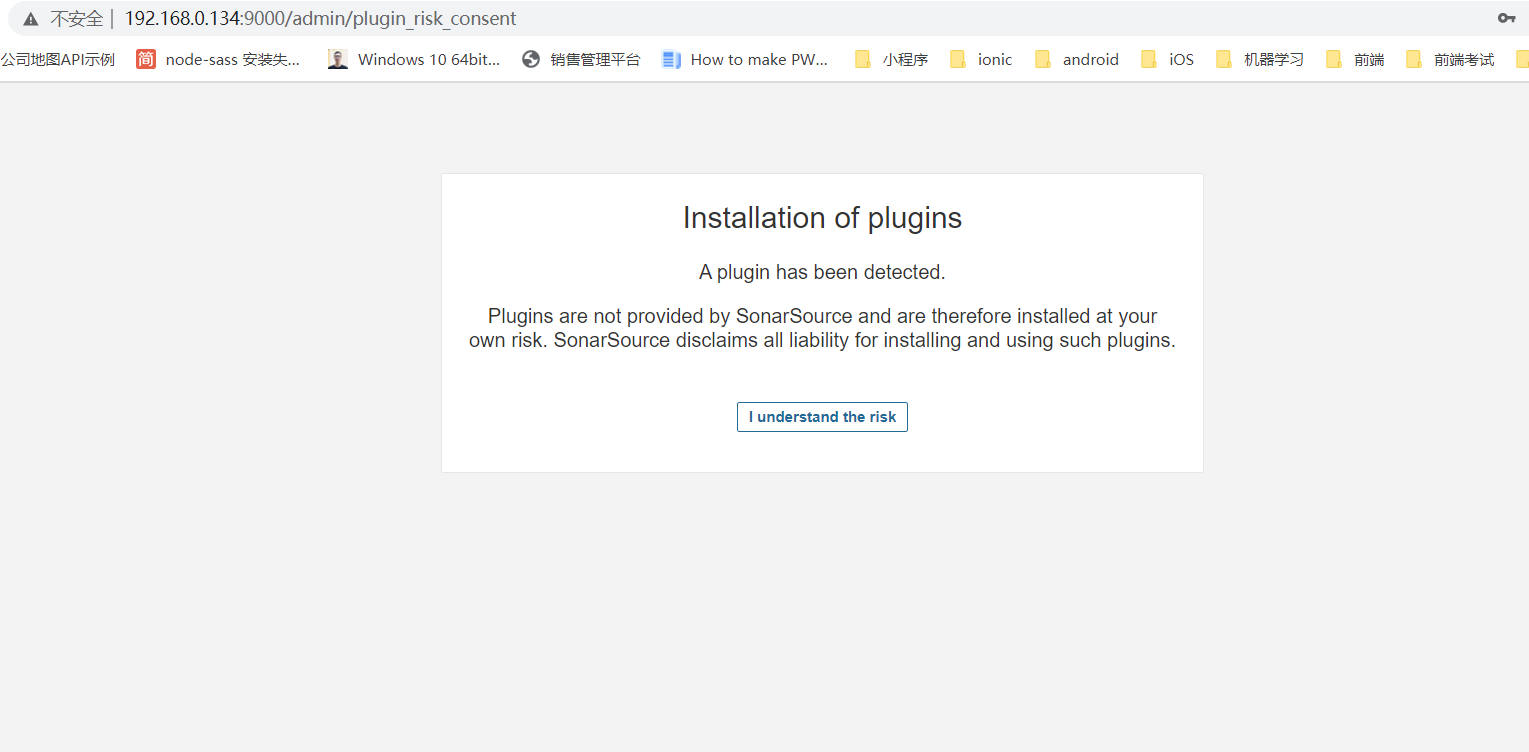Expand the android bookmark folder
The width and height of the screenshot is (1529, 752).
[1077, 60]
